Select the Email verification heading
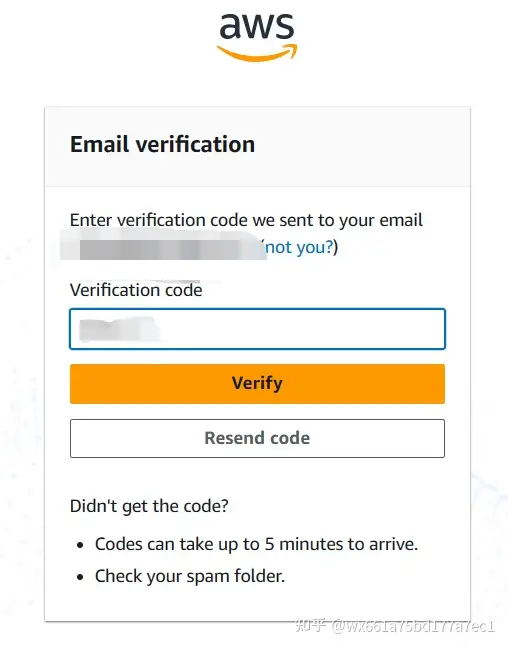Screen dimensions: 508x648 162,145
